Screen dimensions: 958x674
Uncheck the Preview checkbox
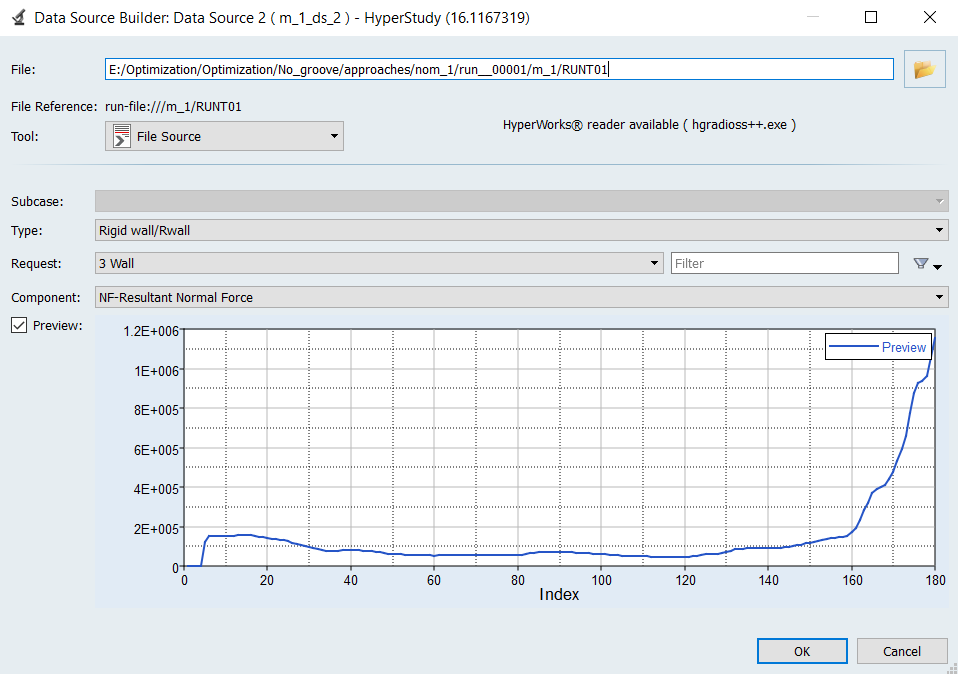19,325
